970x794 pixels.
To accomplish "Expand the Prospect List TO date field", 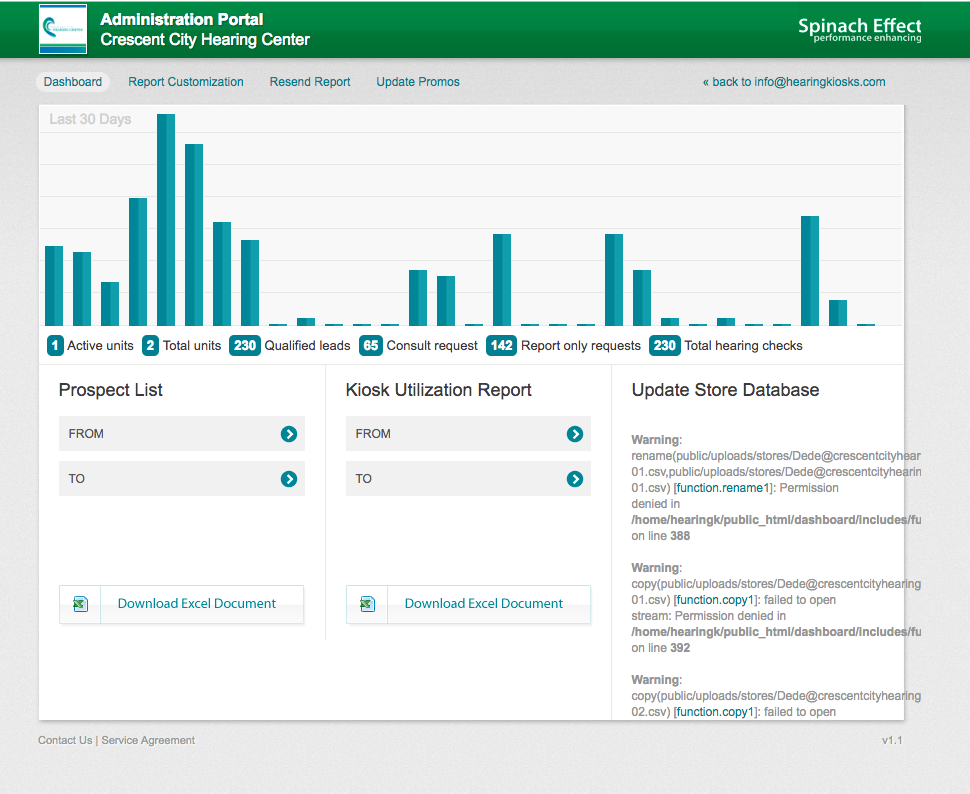I will coord(170,479).
